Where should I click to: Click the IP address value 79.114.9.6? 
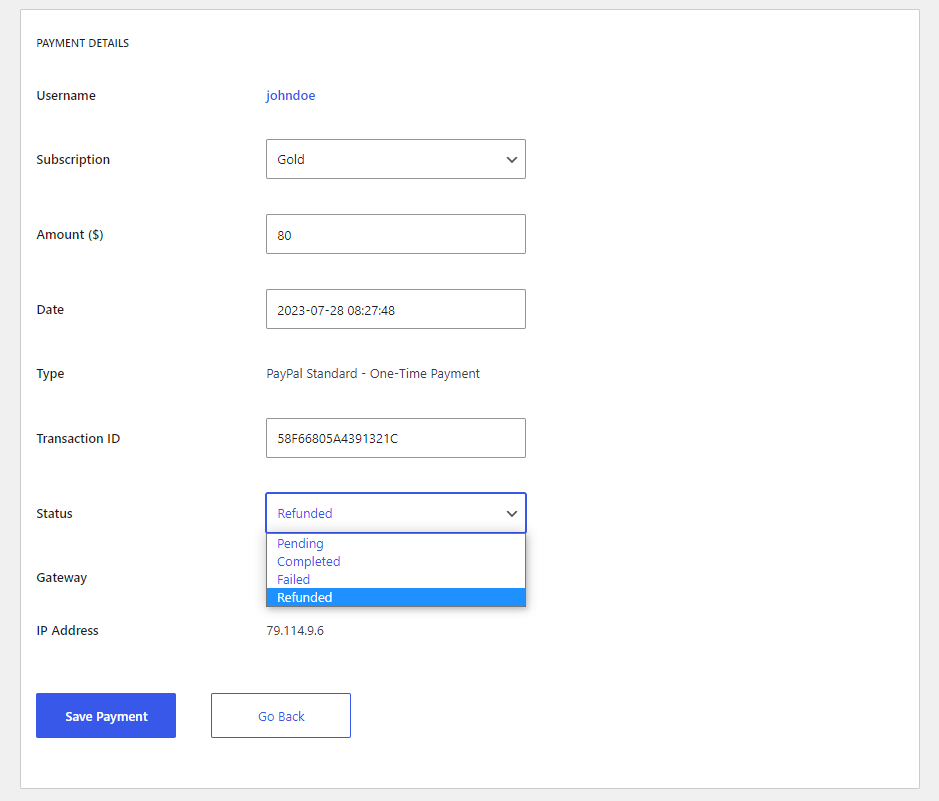point(295,630)
